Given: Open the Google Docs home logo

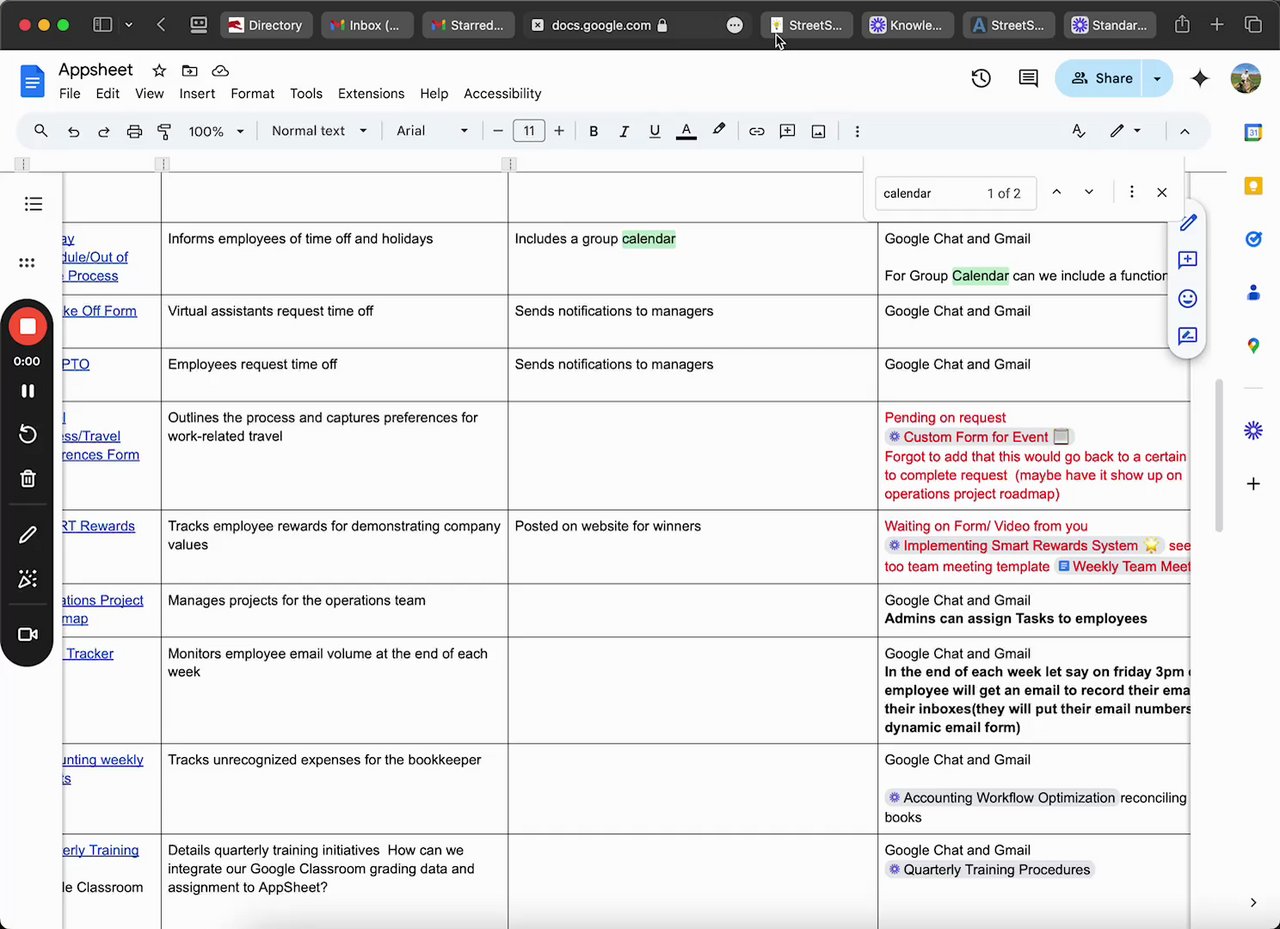Looking at the screenshot, I should pos(33,81).
